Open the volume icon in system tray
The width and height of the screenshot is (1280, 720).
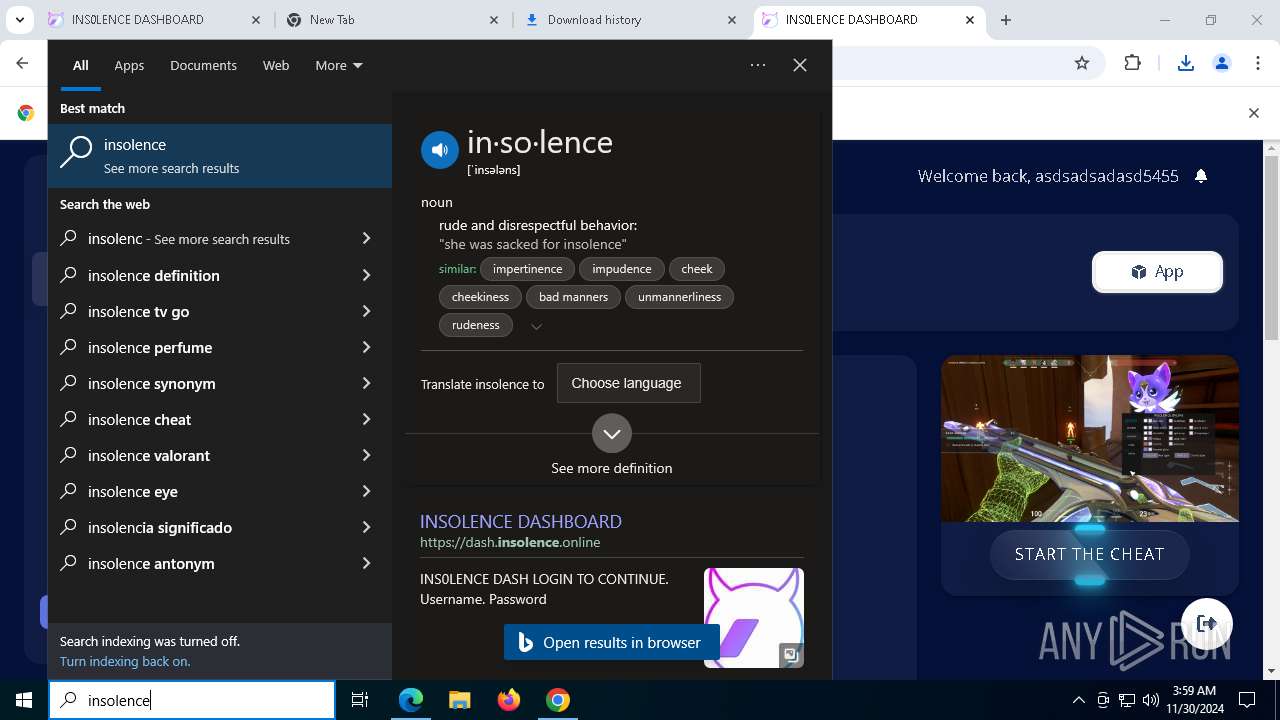click(x=1151, y=700)
